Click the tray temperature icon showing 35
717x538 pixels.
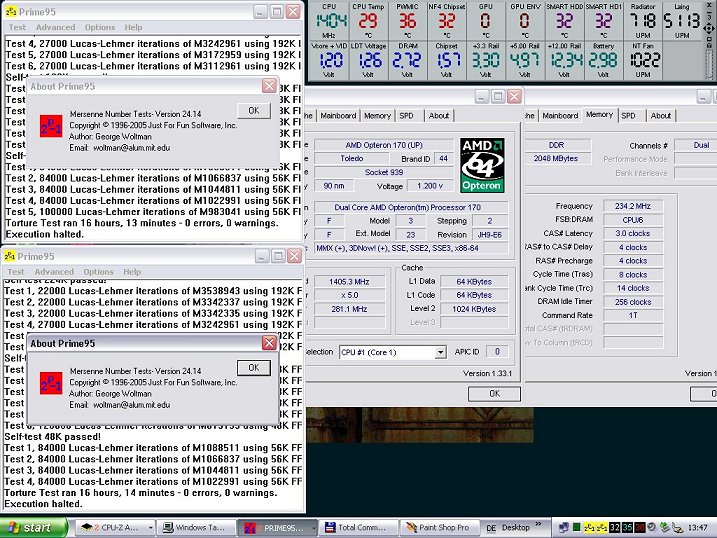point(627,527)
